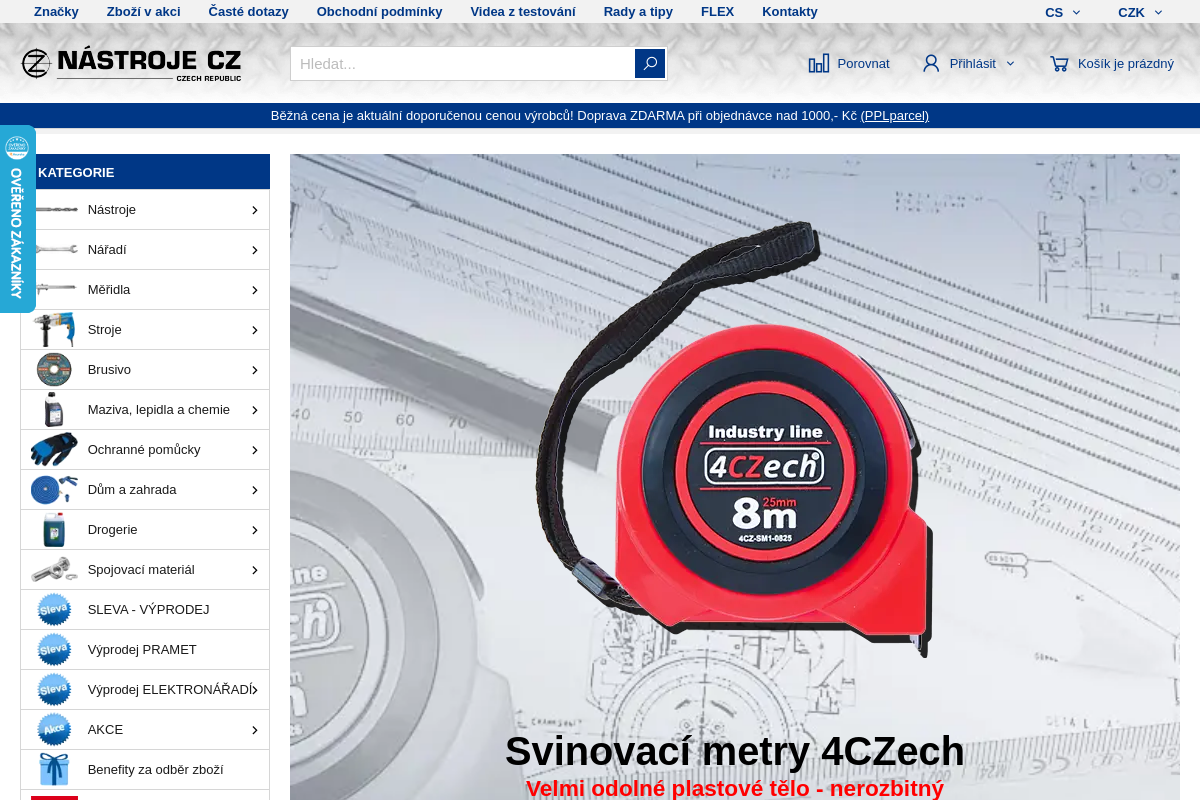
Task: Click the drill icon for Stroje
Action: pos(54,329)
